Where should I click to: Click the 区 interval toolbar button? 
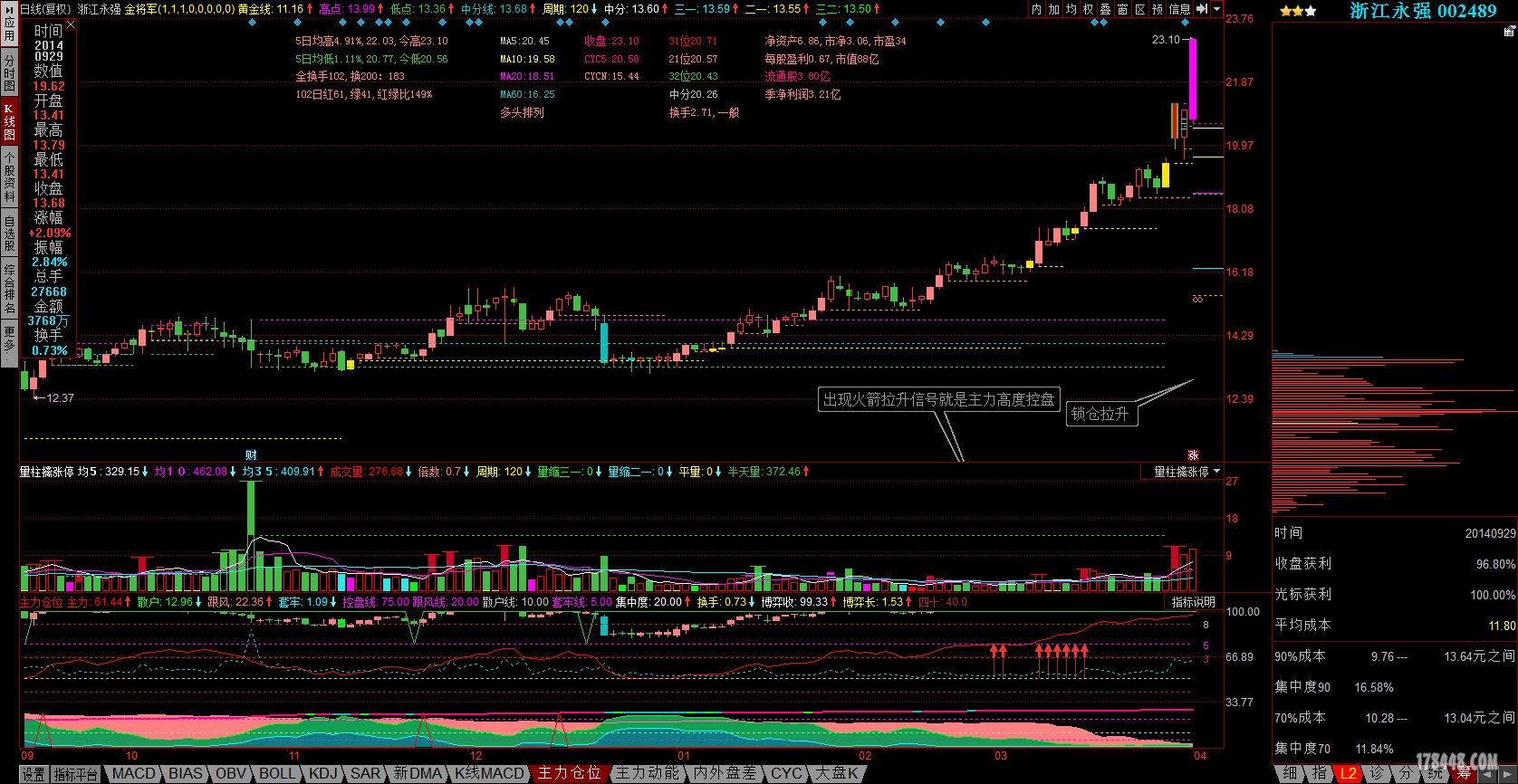[x=1140, y=8]
